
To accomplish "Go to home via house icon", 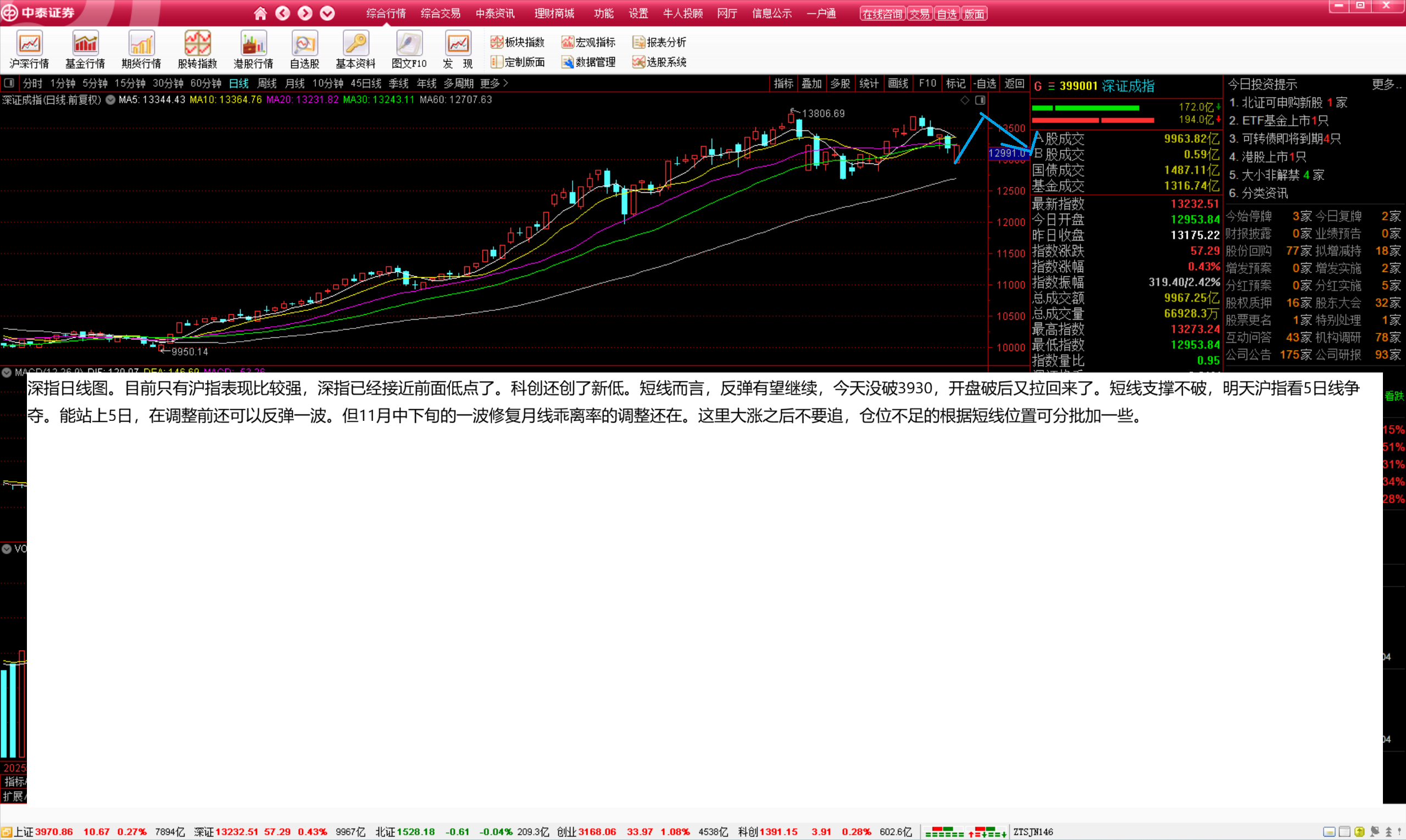I will click(x=260, y=13).
